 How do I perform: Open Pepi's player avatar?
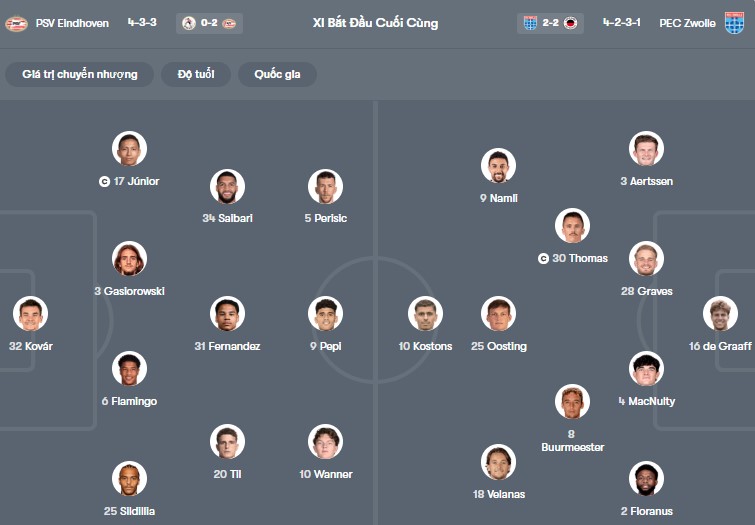325,314
